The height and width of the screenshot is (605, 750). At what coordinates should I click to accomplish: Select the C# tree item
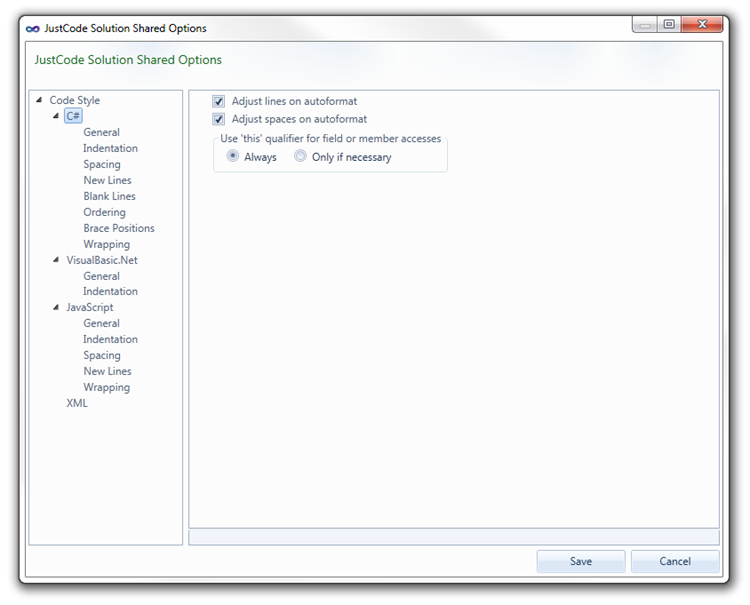(x=73, y=116)
